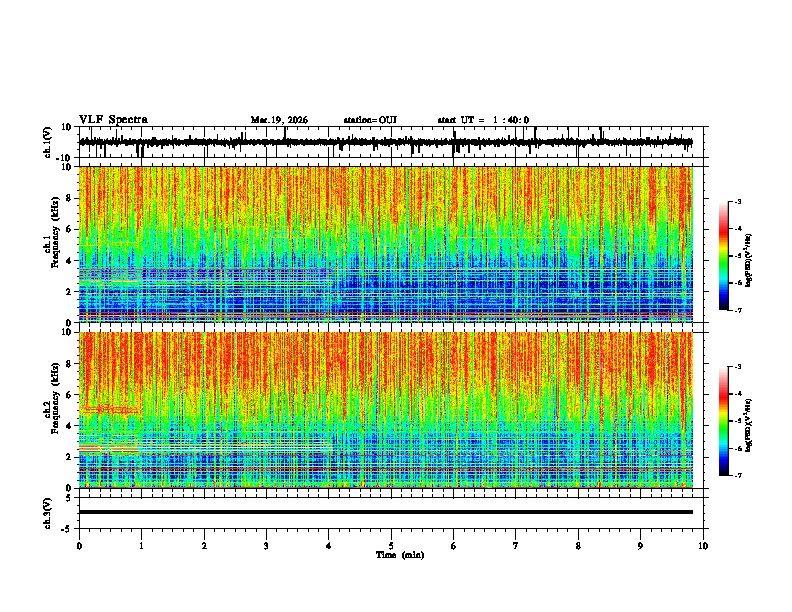
Task: Click the "Time (min)" axis label
Action: point(400,555)
